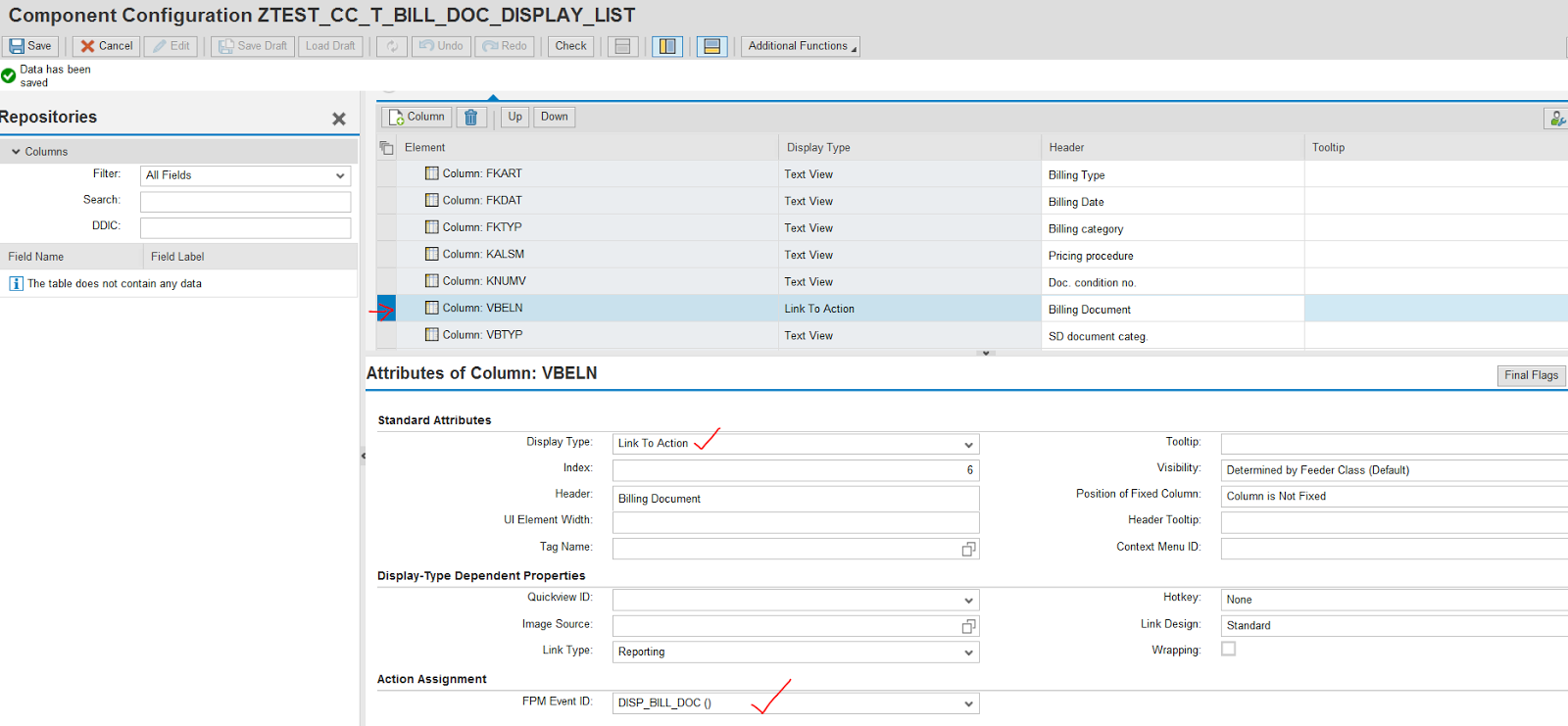Toggle the stacked panel layout icon
Viewport: 1568px width, 726px height.
(712, 46)
